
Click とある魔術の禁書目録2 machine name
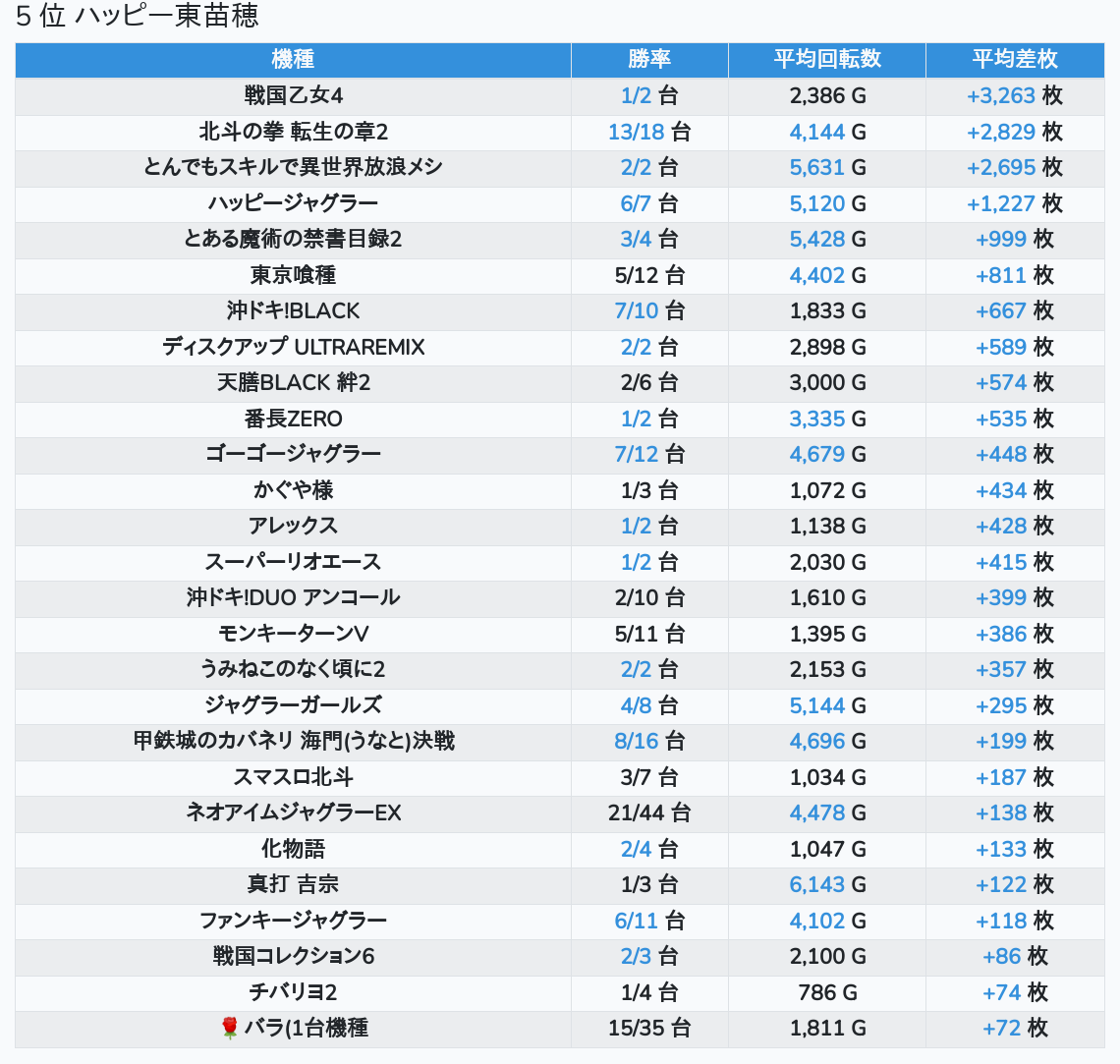tap(293, 239)
